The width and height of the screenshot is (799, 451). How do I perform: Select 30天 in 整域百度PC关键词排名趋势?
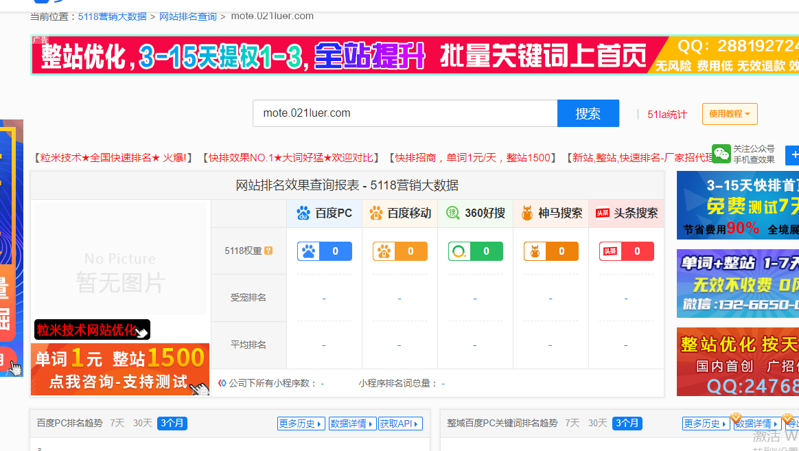tap(598, 423)
